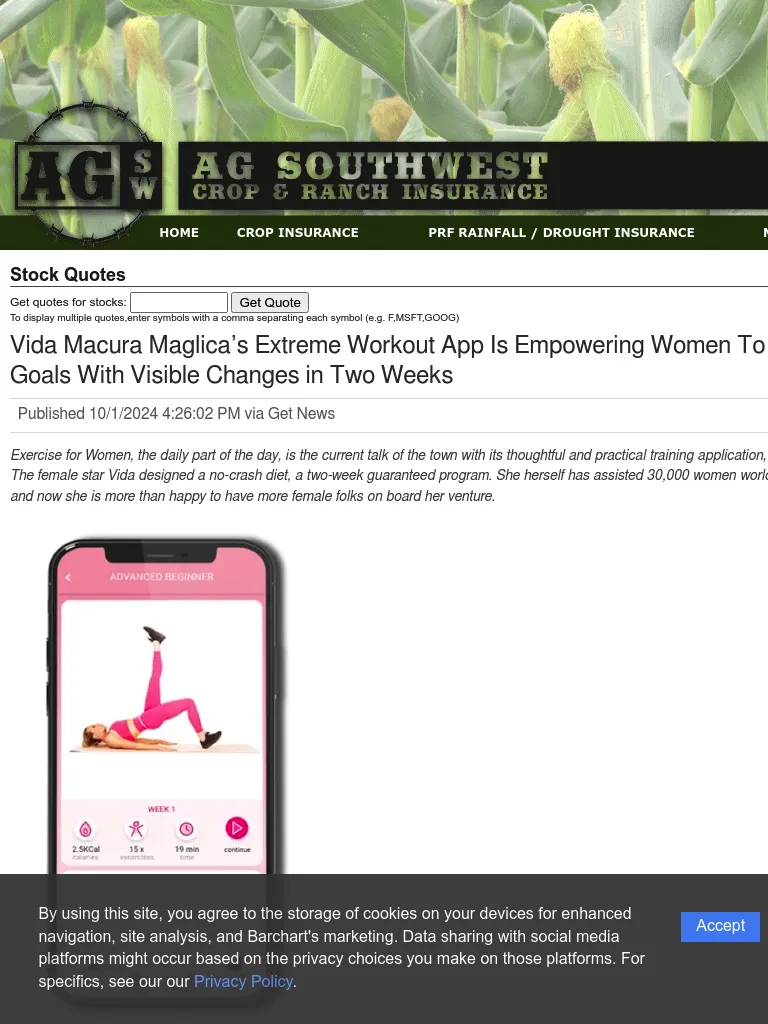Image resolution: width=768 pixels, height=1024 pixels.
Task: Accept the cookie consent notice
Action: point(720,927)
